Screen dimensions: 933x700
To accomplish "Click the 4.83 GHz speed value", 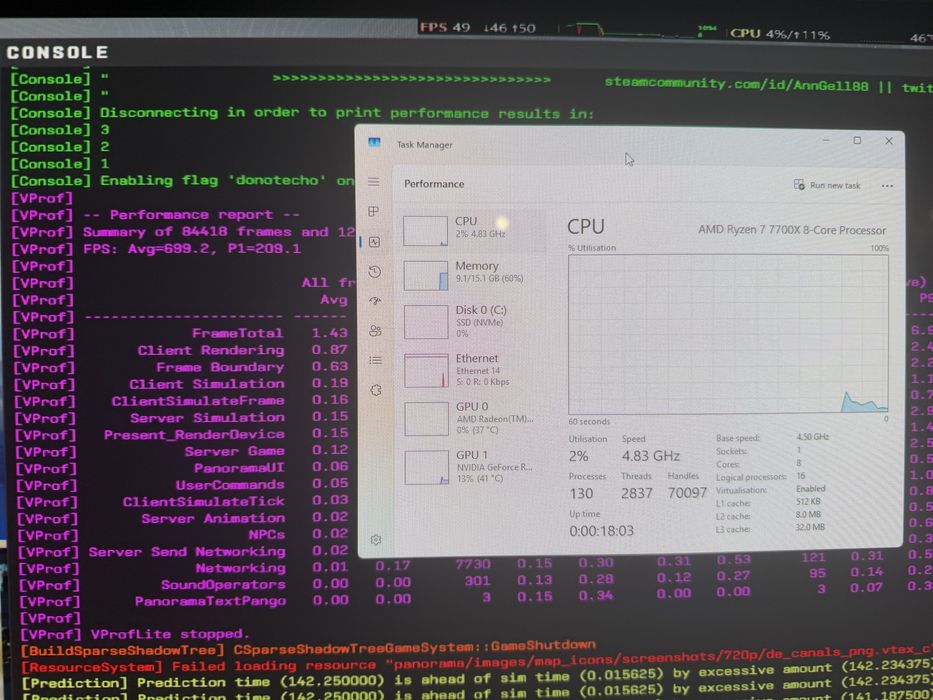I will tap(651, 456).
